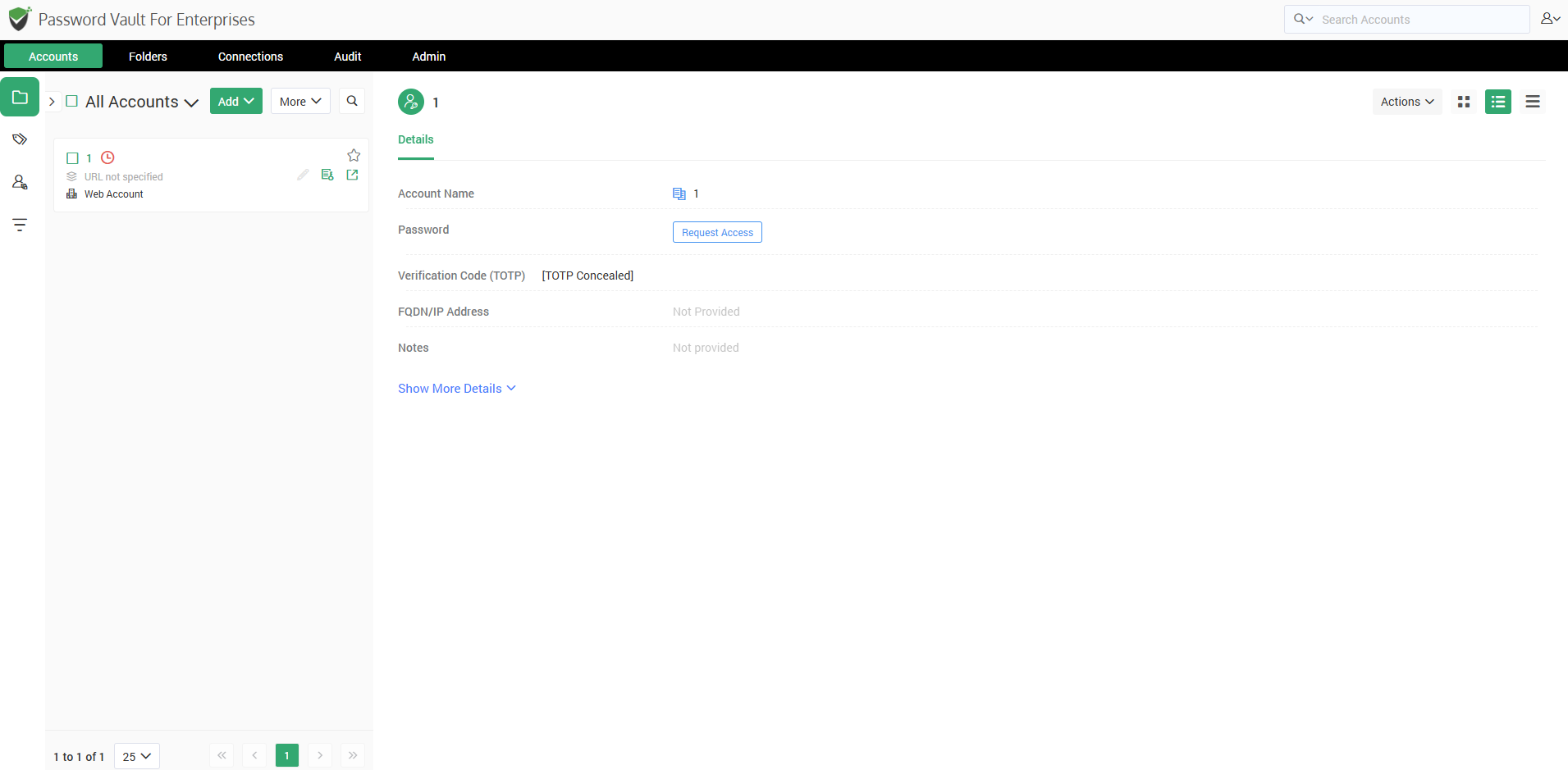Click the Request Access button
This screenshot has height=770, width=1568.
coord(717,232)
